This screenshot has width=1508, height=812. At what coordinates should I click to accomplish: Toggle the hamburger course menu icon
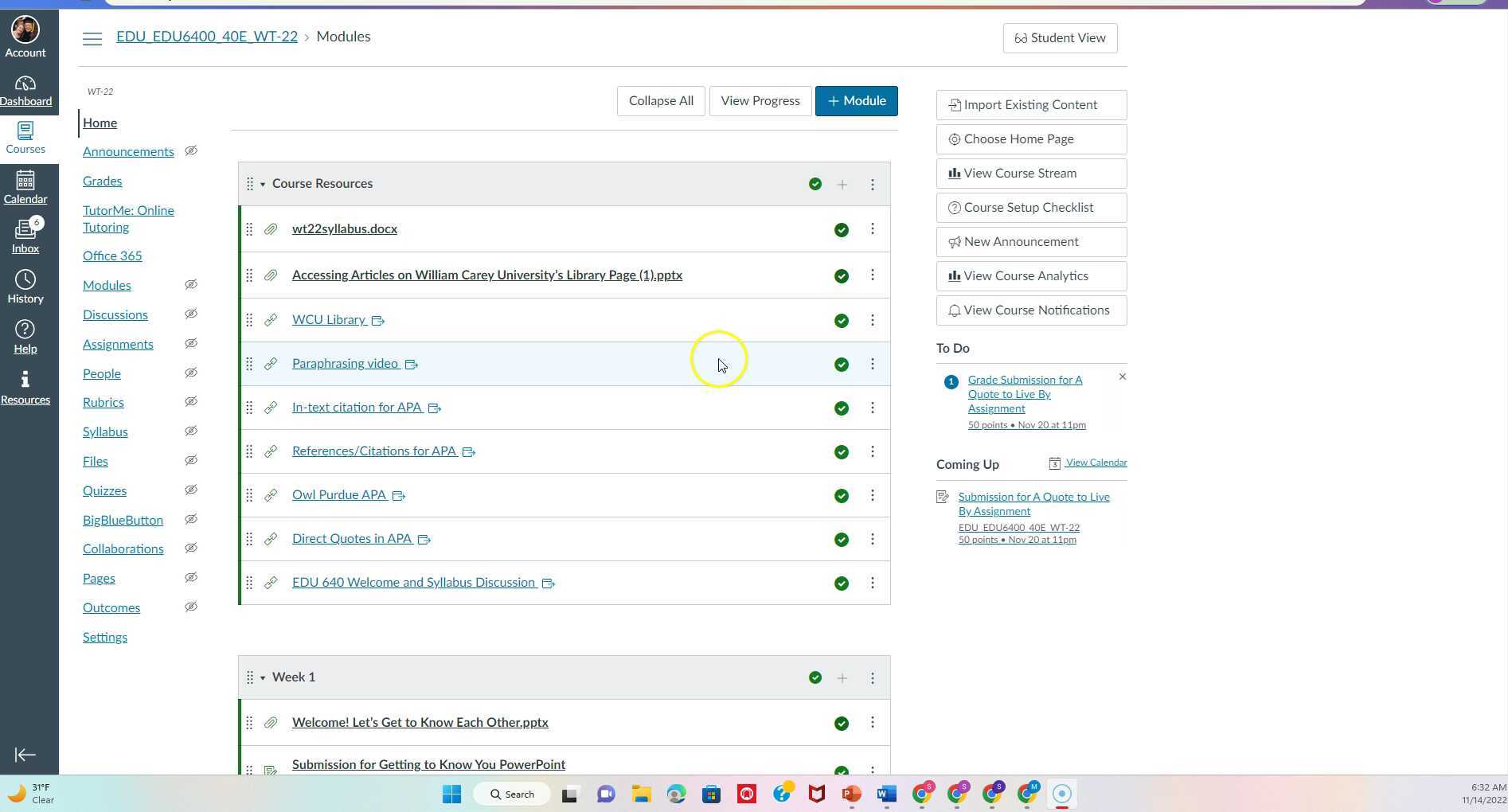[92, 38]
